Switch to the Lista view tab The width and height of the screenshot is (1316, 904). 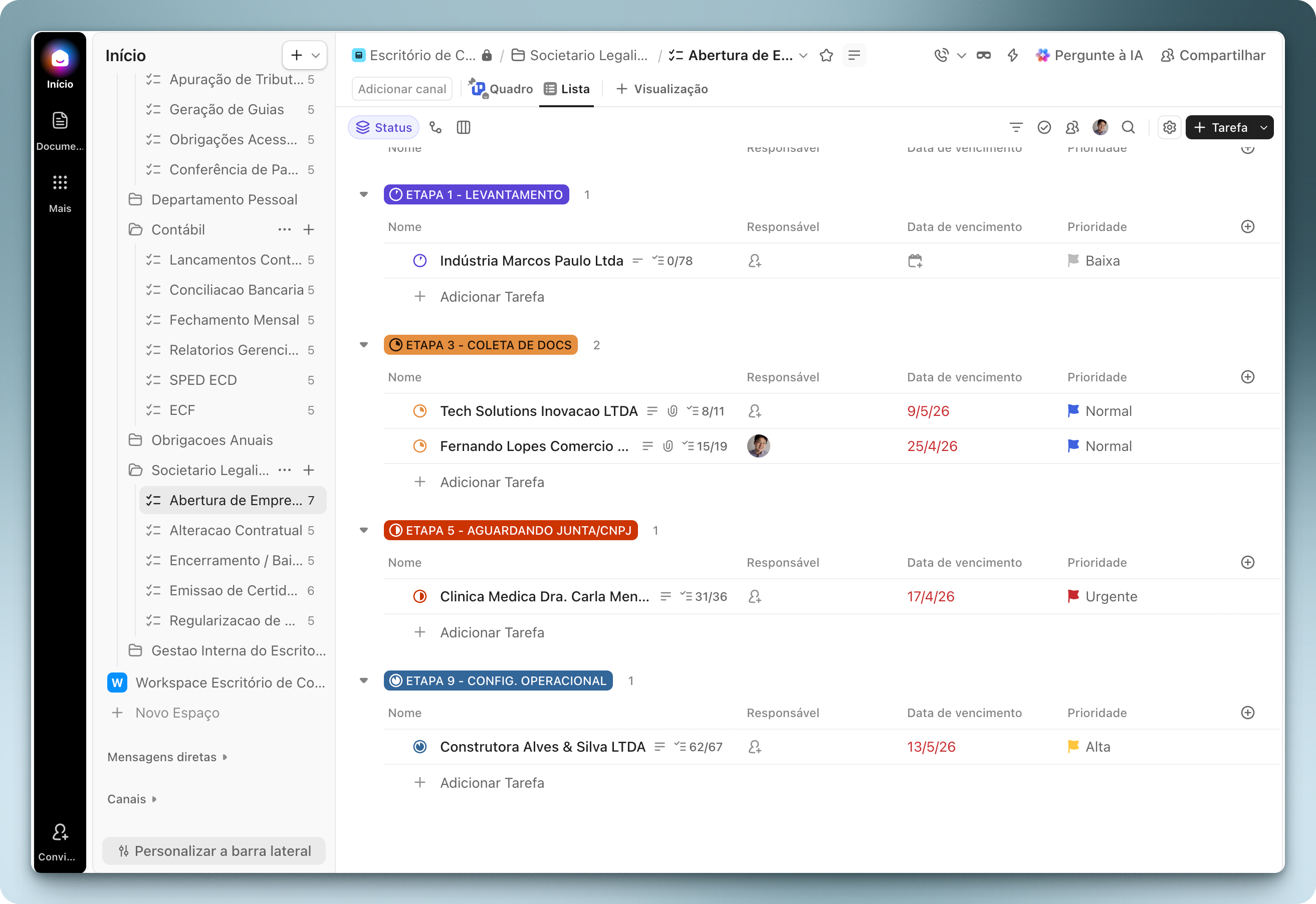point(566,89)
